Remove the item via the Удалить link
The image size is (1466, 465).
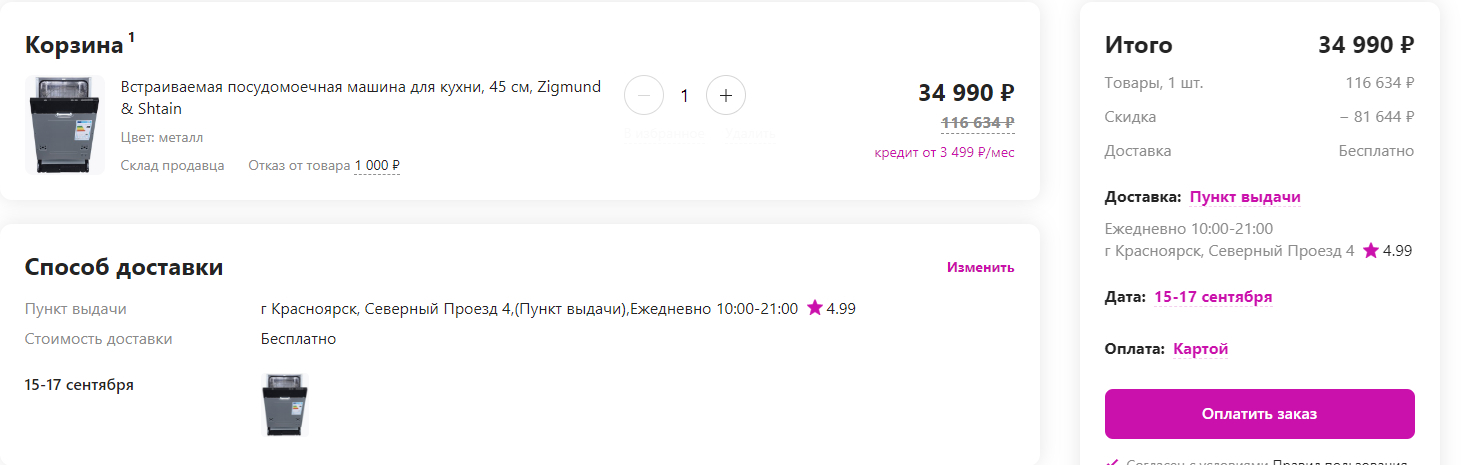(749, 133)
